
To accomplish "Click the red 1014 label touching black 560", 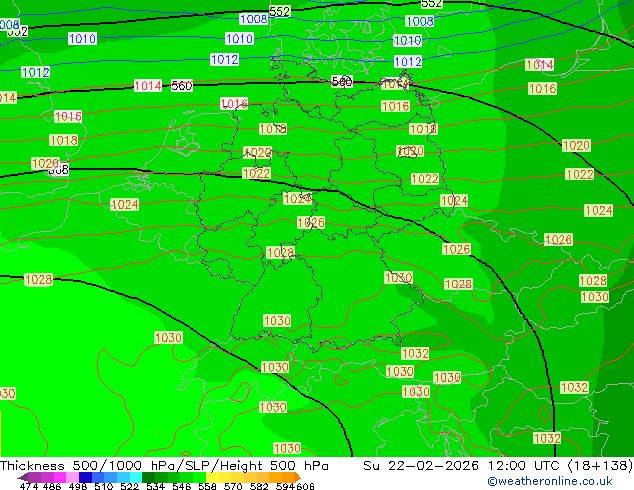I will (x=148, y=86).
